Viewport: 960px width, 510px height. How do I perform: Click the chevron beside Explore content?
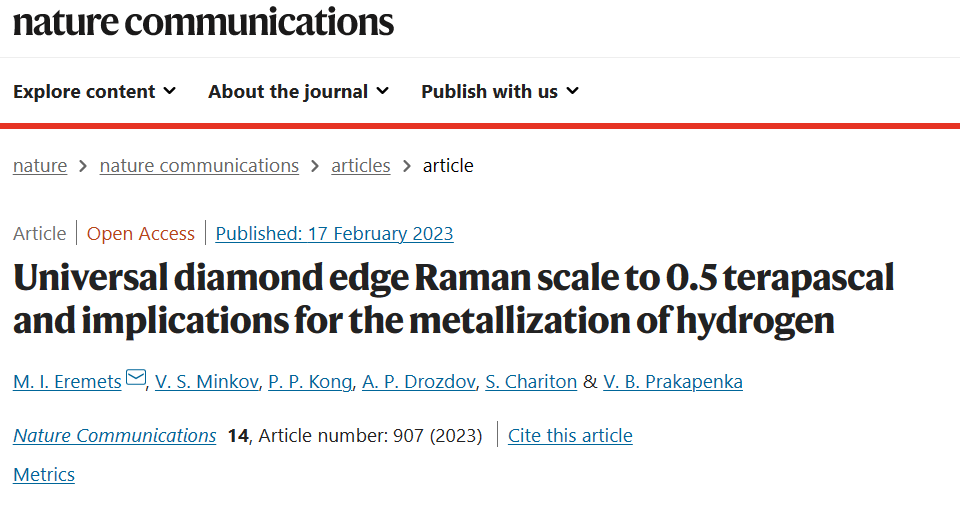pos(170,91)
